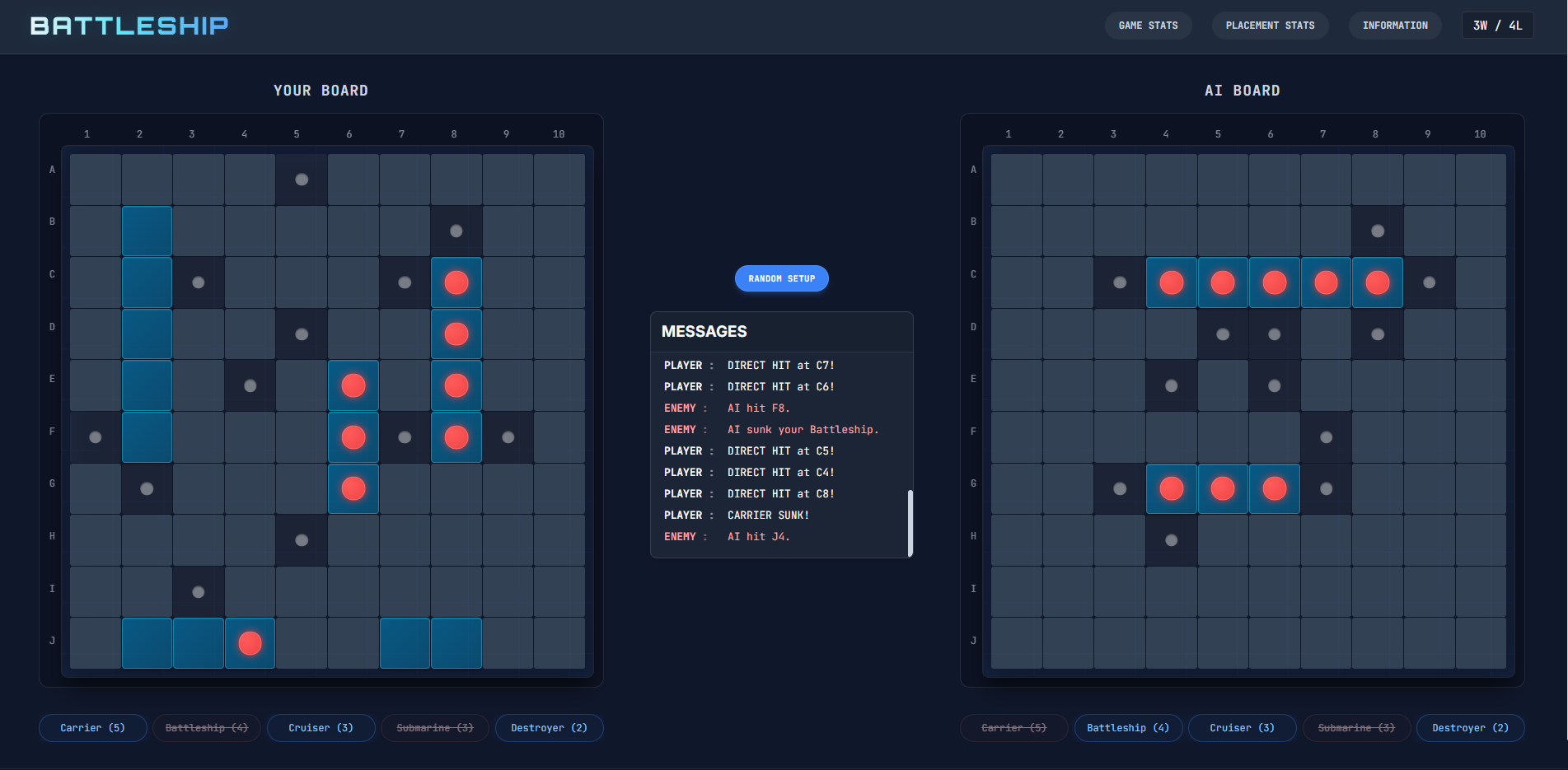The width and height of the screenshot is (1568, 770).
Task: Click the miss marker at H4 on AI Board
Action: (x=1171, y=540)
